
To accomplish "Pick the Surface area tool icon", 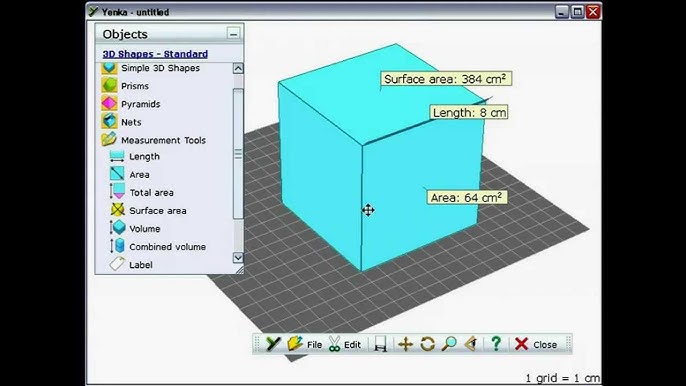I will point(117,210).
